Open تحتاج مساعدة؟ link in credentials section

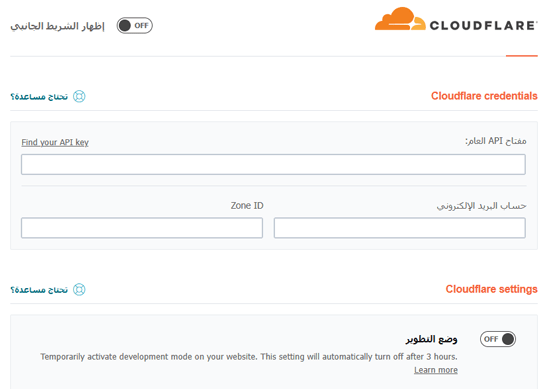pyautogui.click(x=39, y=97)
